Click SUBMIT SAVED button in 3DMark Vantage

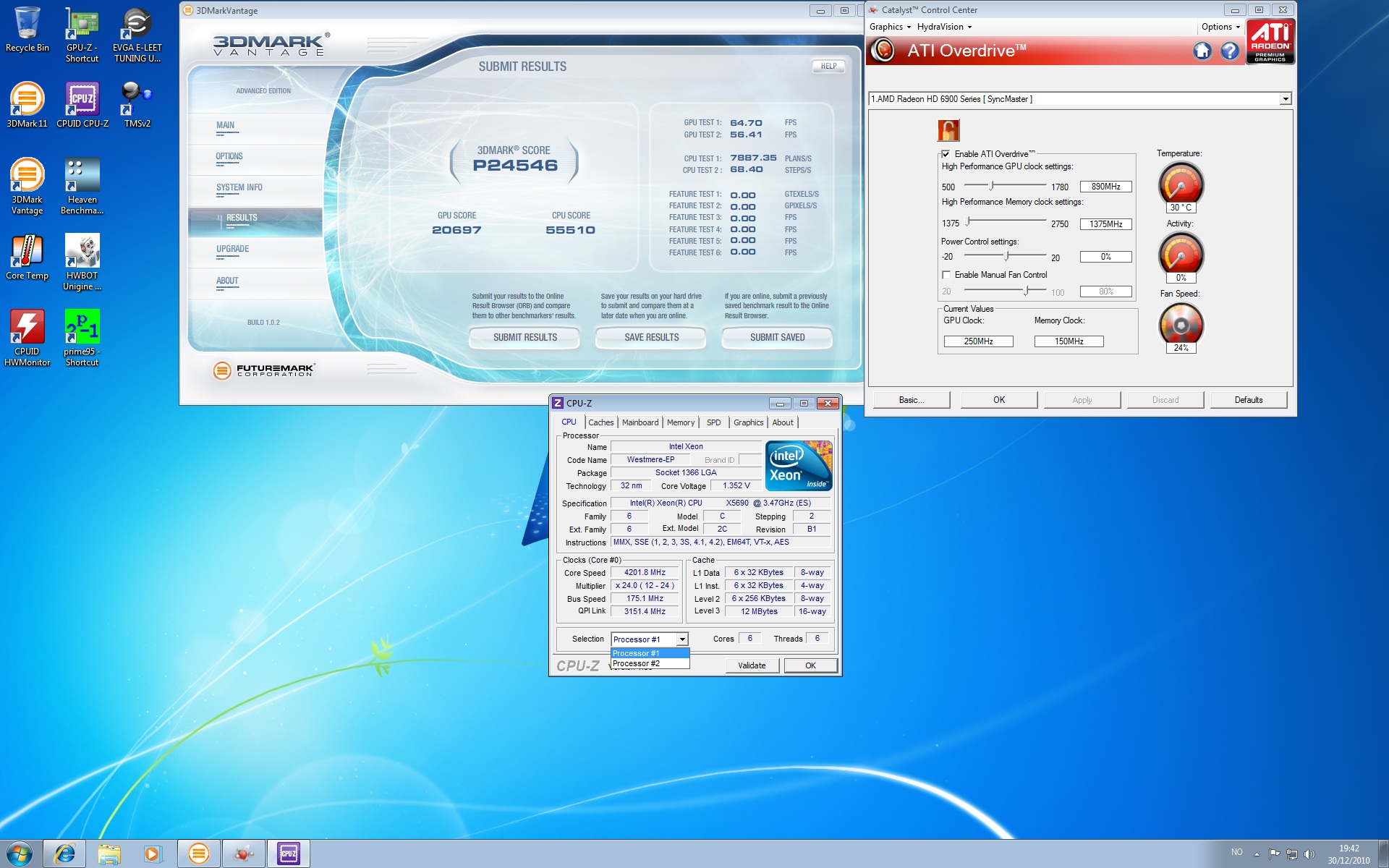pyautogui.click(x=777, y=338)
